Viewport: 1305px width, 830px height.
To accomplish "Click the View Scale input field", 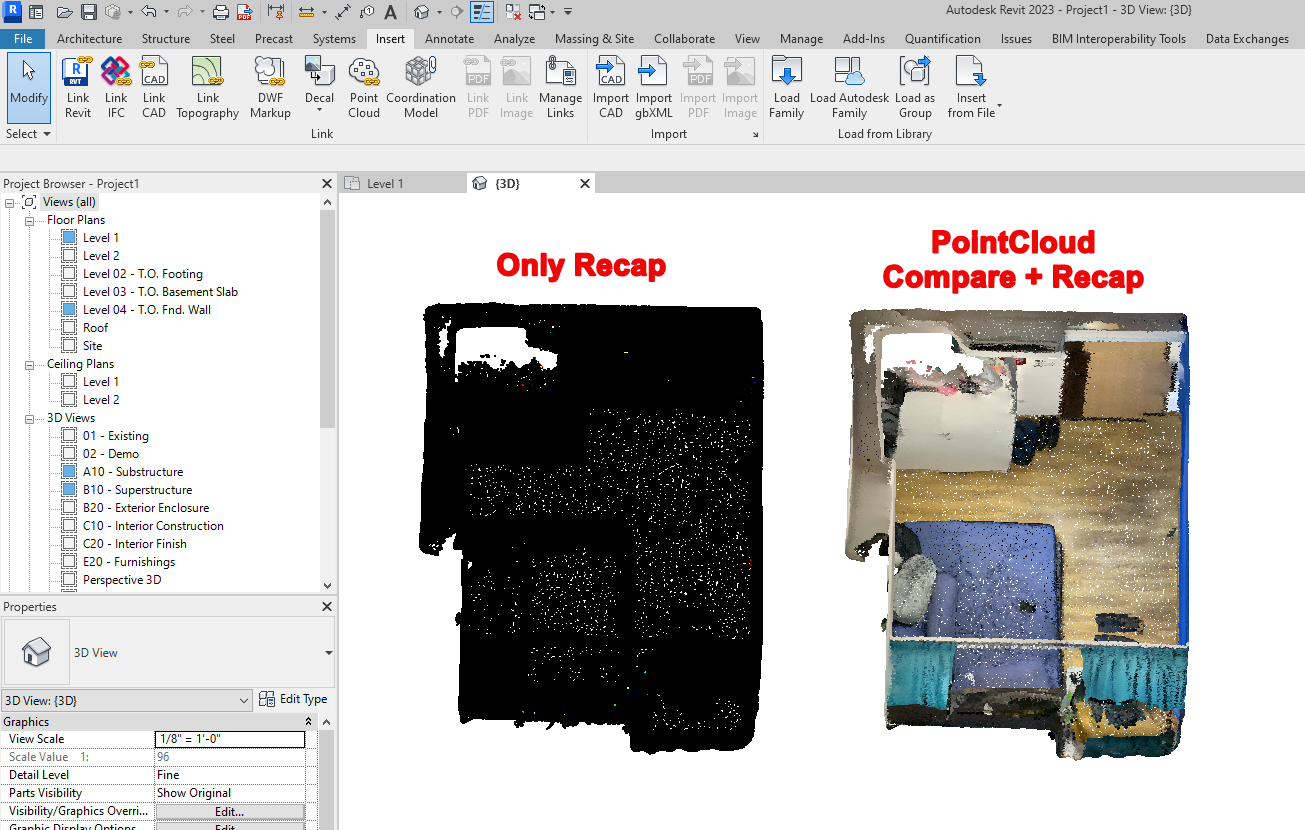I will tap(229, 739).
